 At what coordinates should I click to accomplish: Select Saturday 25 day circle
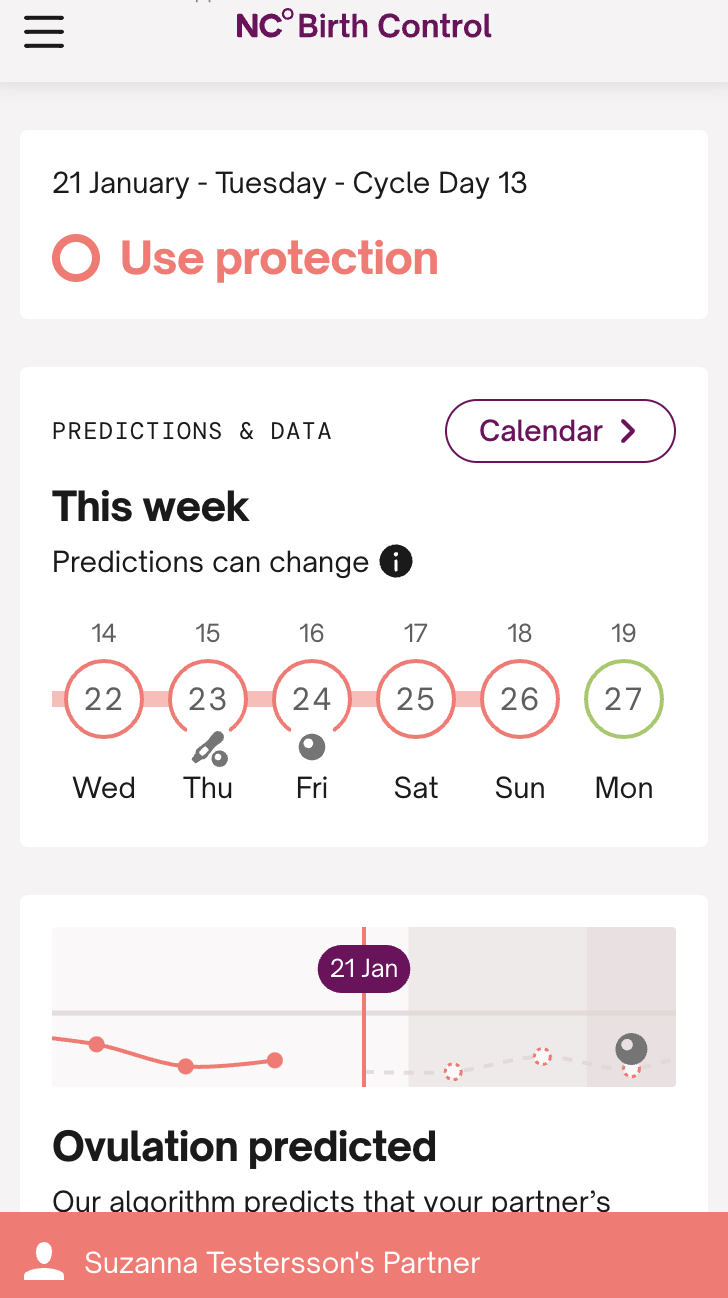(x=416, y=699)
